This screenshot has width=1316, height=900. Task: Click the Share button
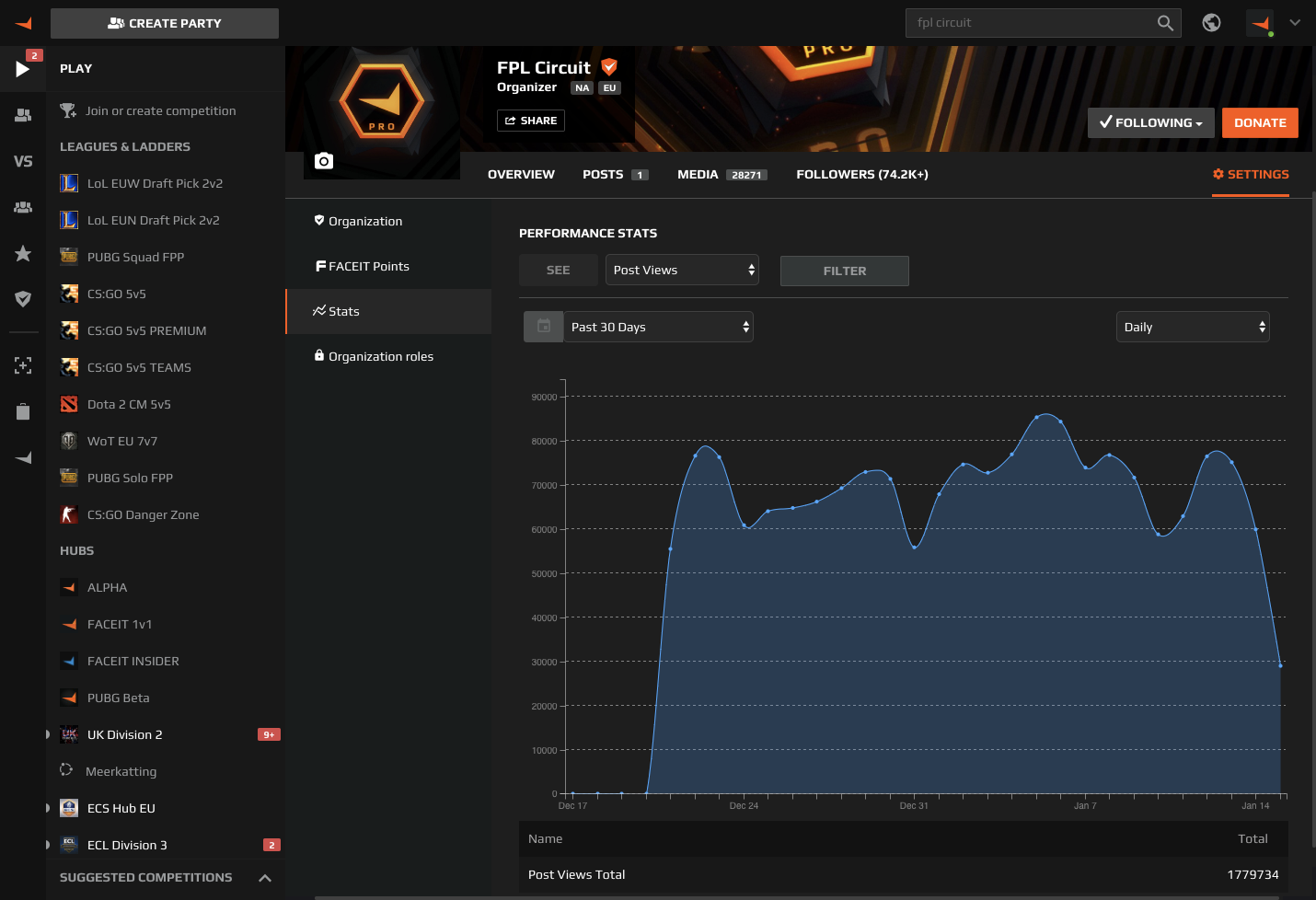(531, 121)
